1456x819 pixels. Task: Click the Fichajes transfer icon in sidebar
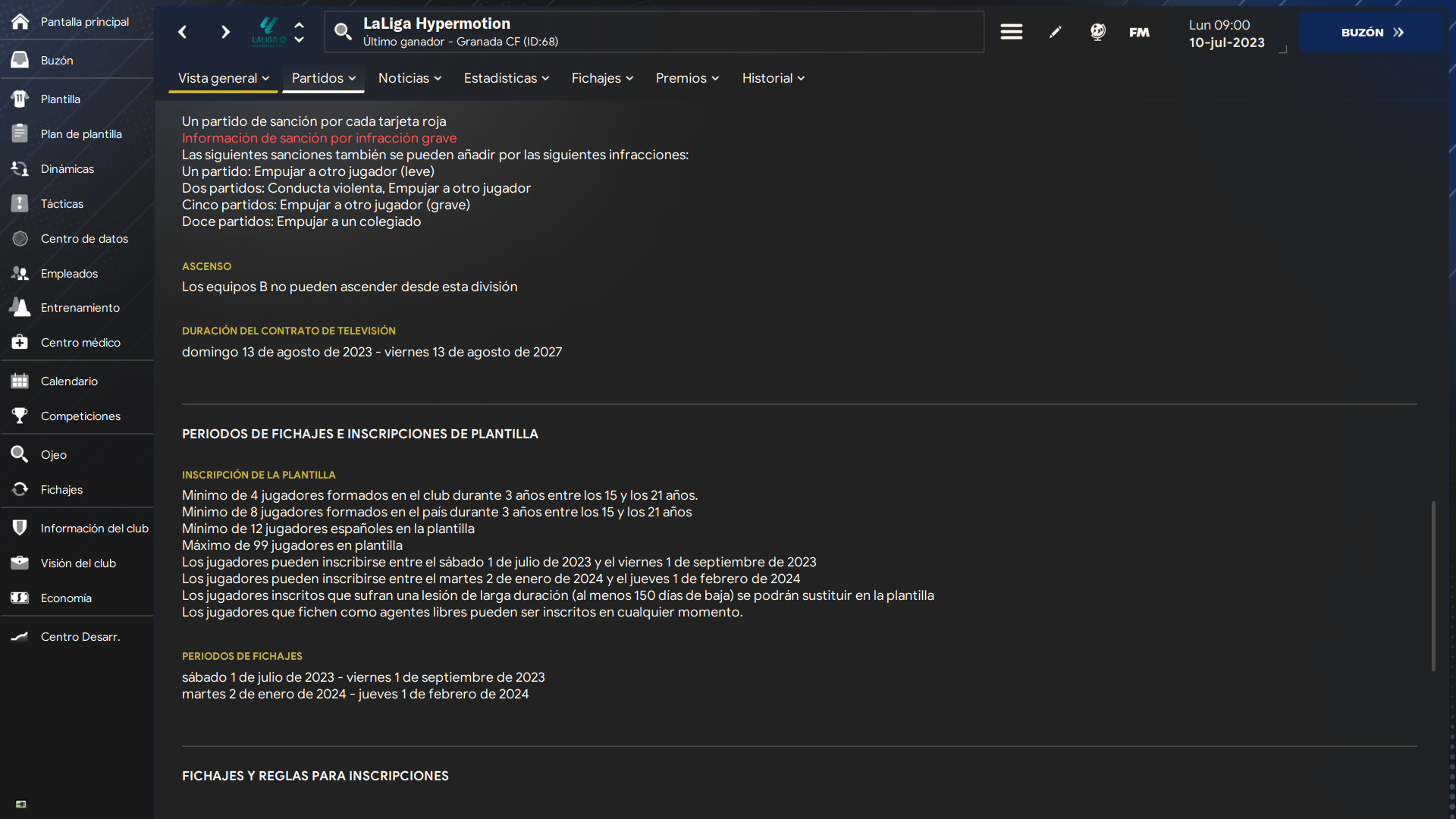pyautogui.click(x=20, y=489)
